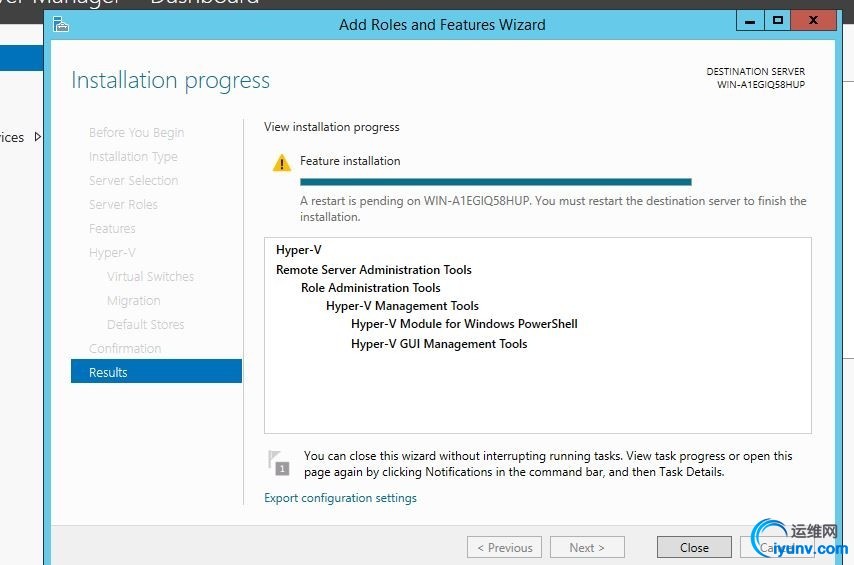Click the notifications flag icon
This screenshot has width=854, height=565.
tap(279, 463)
